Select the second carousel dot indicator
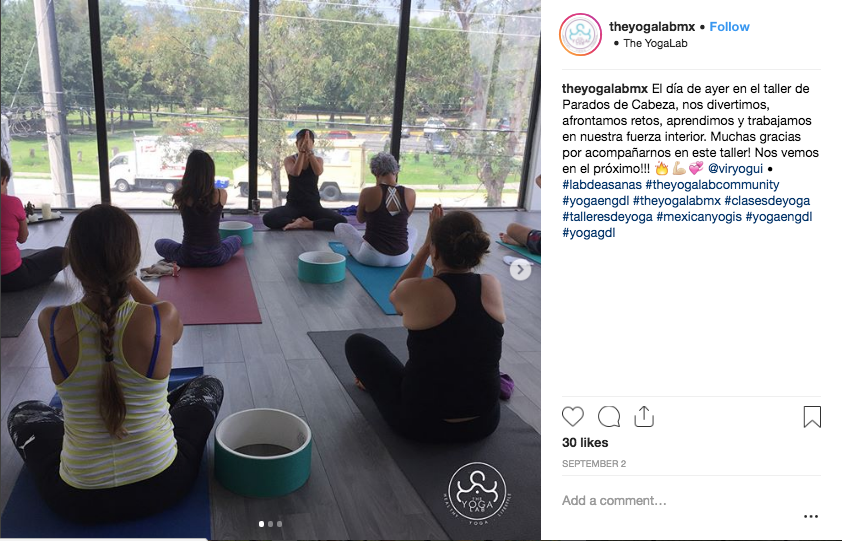The width and height of the screenshot is (842, 541). pyautogui.click(x=271, y=524)
